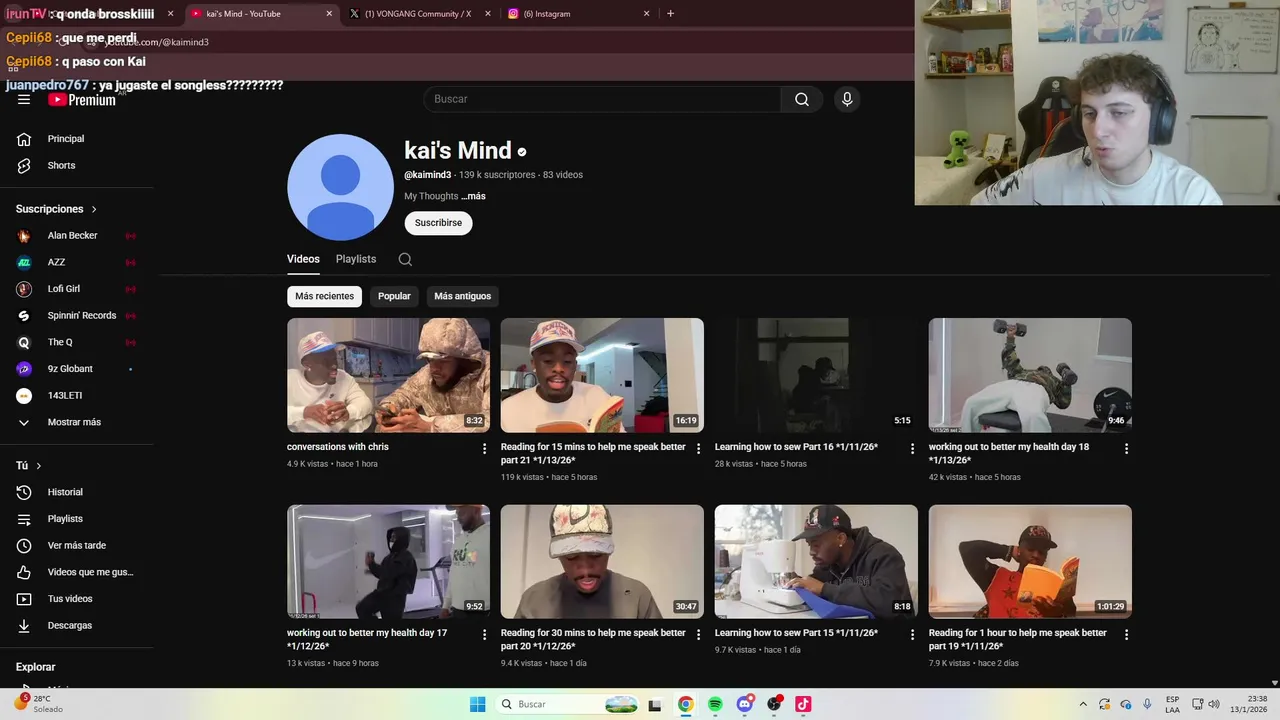Open a new browser tab

(670, 14)
